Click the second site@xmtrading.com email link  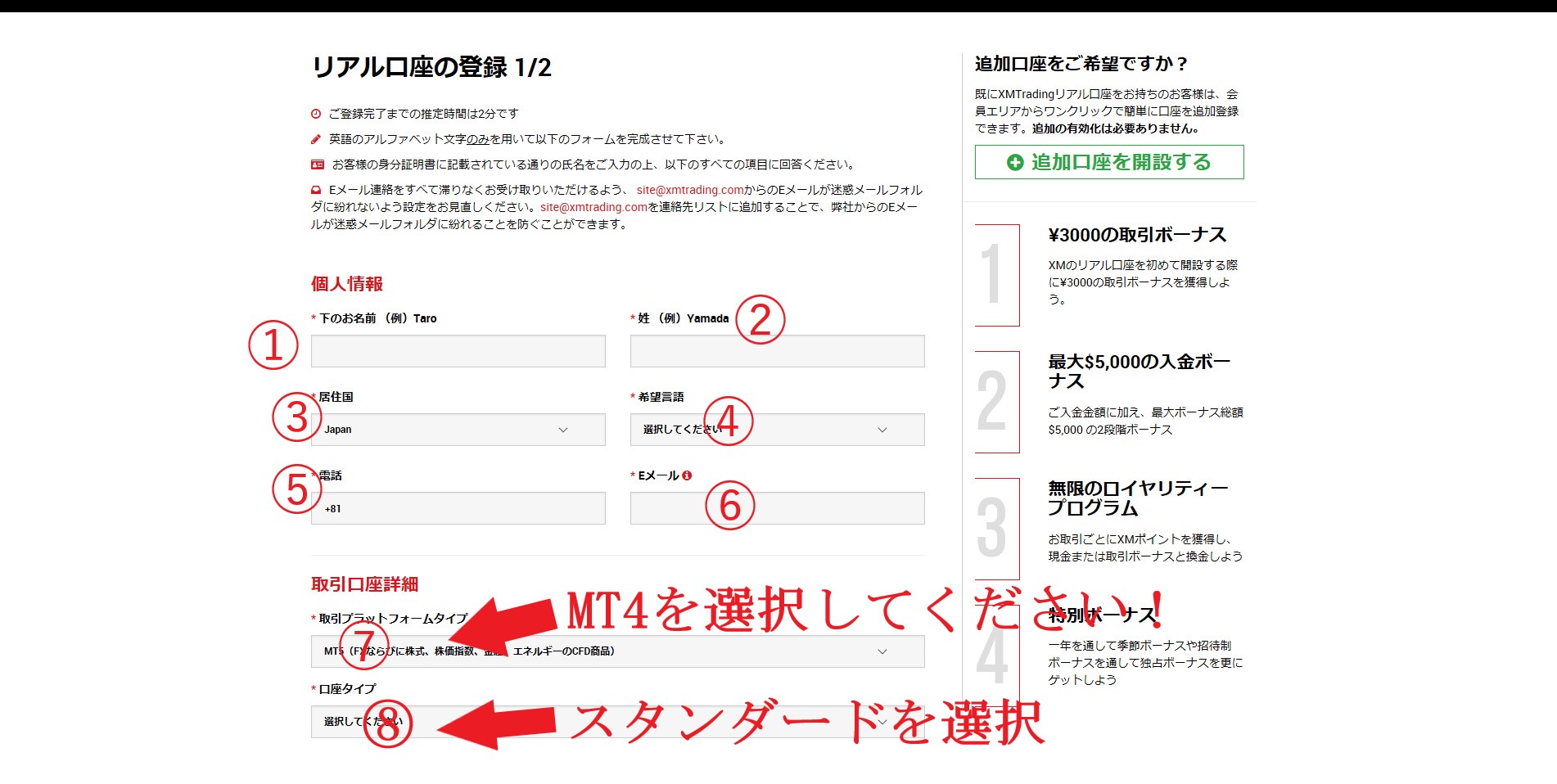(x=593, y=207)
